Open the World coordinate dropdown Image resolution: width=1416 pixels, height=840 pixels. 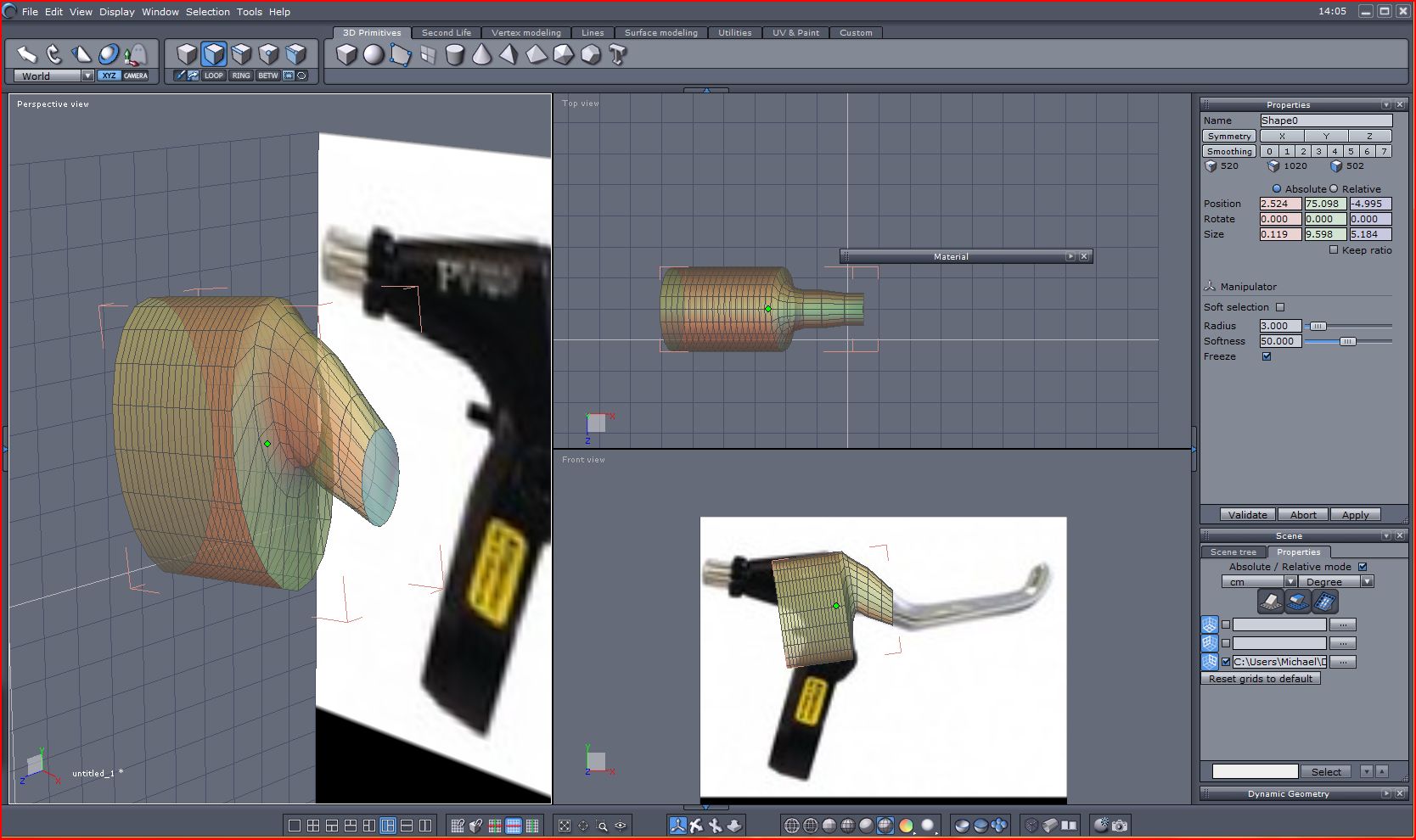pyautogui.click(x=87, y=76)
